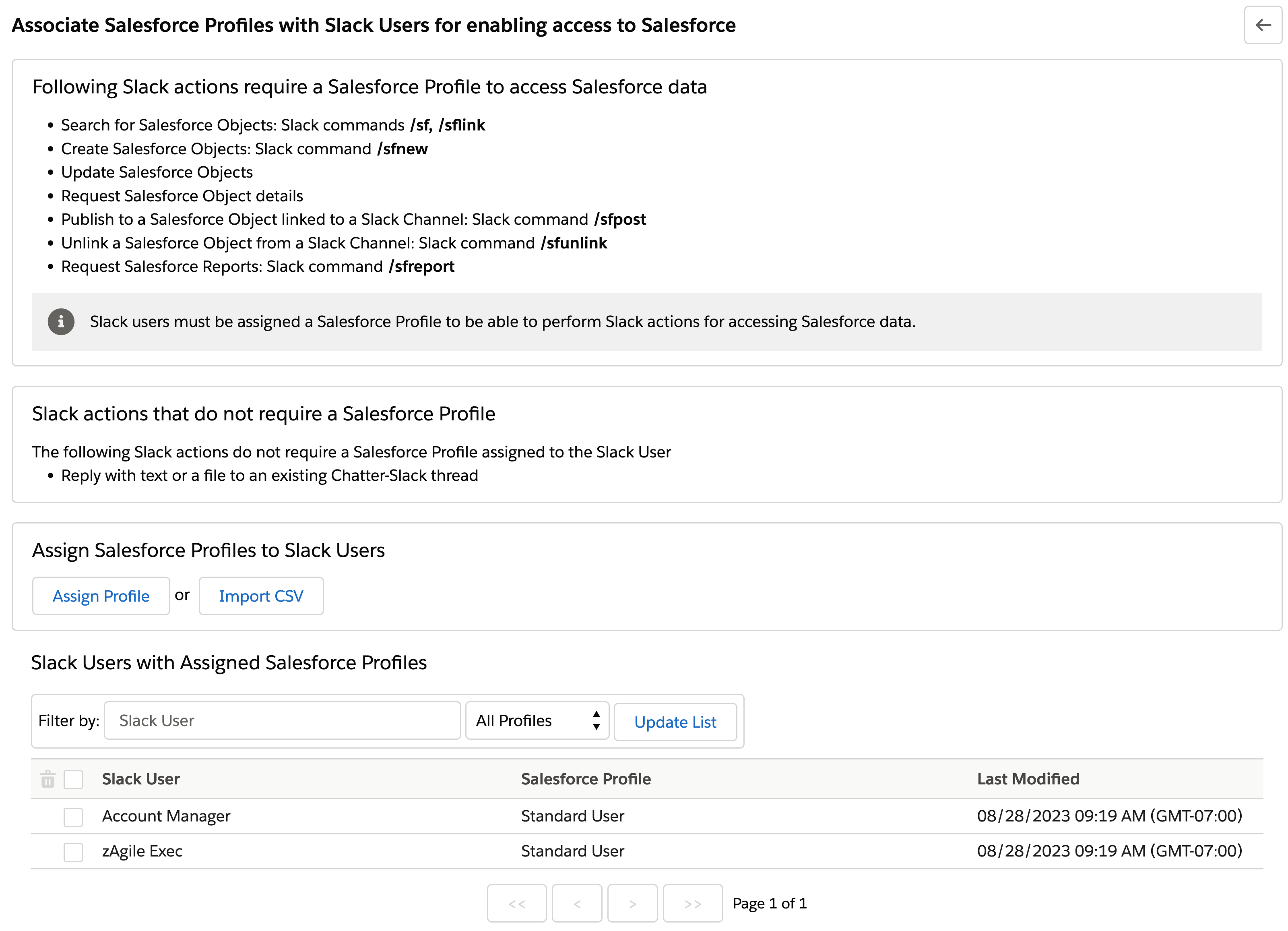Viewport: 1288px width, 931px height.
Task: Click the Assign Profile button
Action: [101, 596]
